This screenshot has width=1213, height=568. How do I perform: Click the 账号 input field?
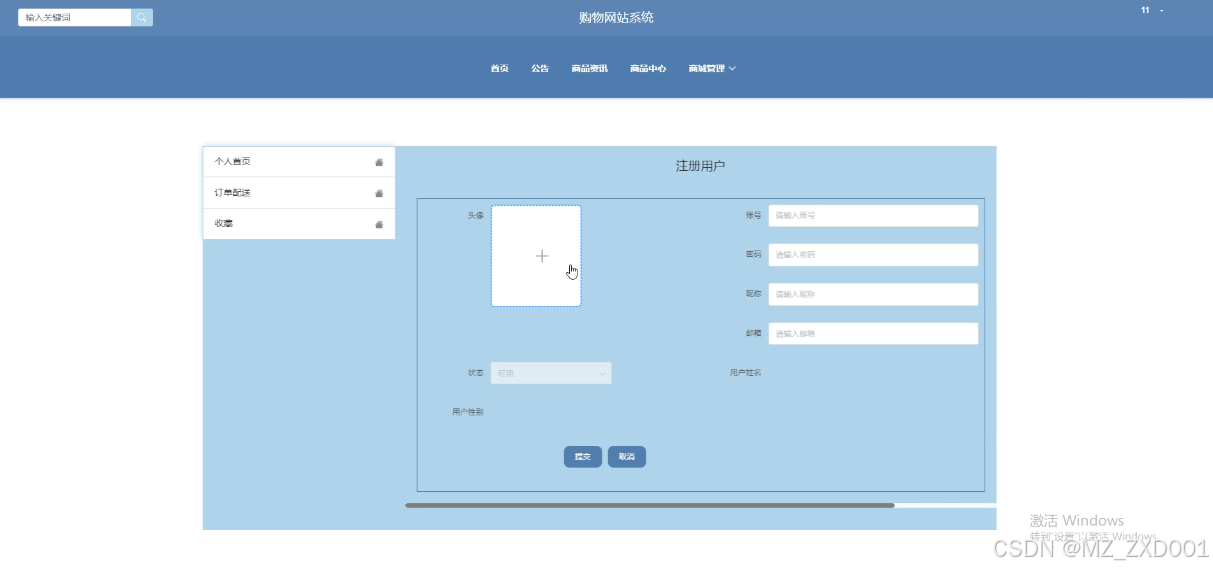[x=873, y=216]
